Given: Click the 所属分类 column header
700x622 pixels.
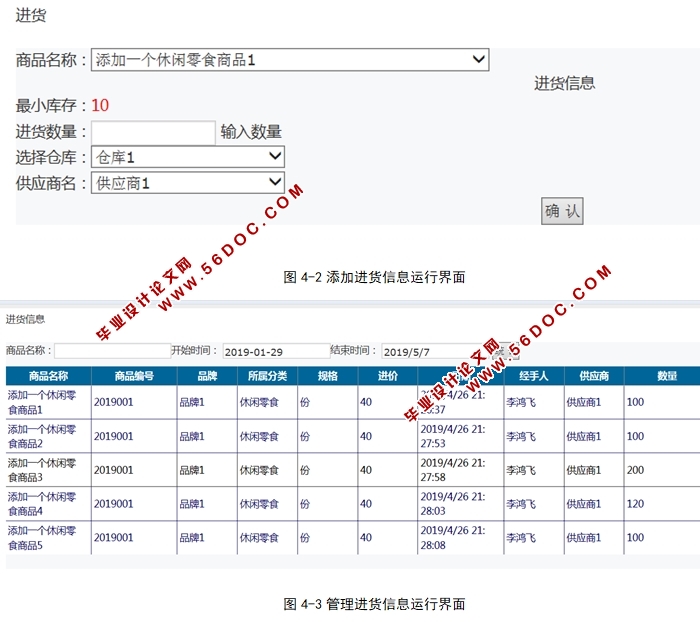Looking at the screenshot, I should (x=267, y=376).
